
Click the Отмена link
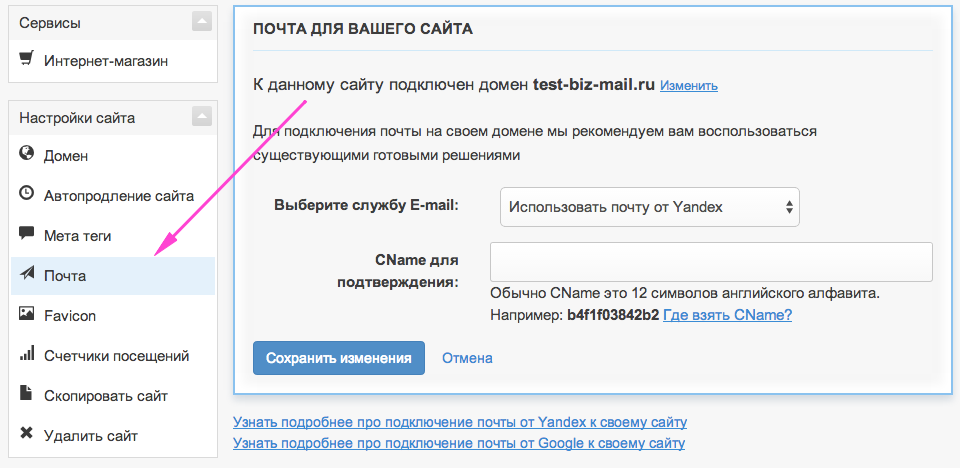click(467, 358)
